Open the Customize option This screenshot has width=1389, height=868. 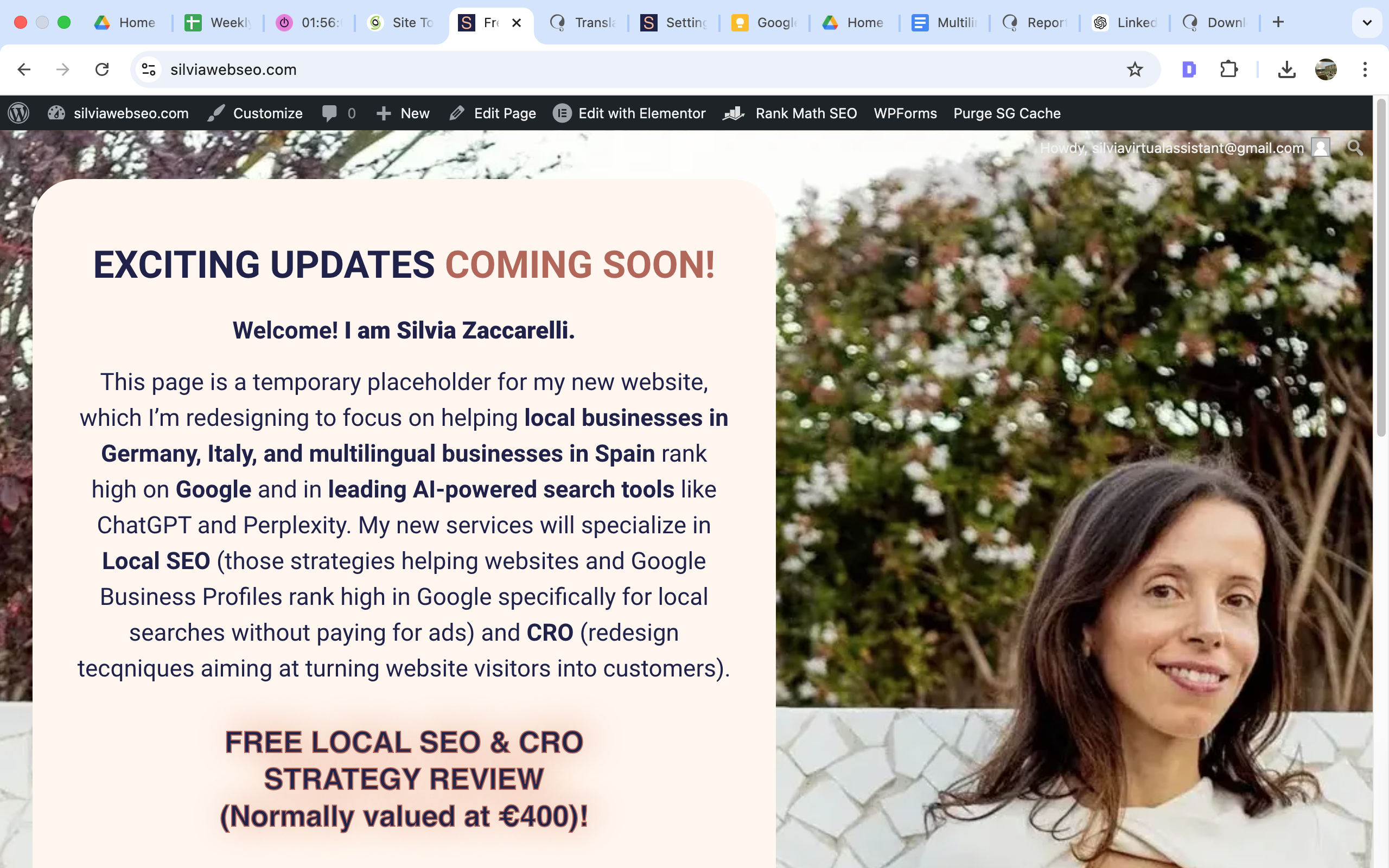coord(255,113)
